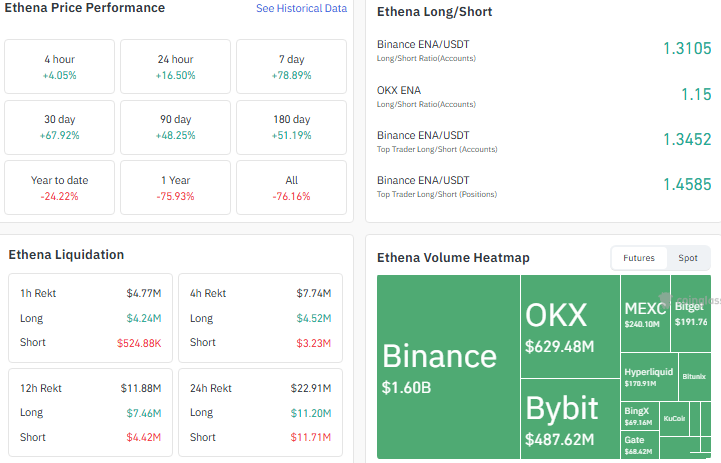The width and height of the screenshot is (721, 463).
Task: Click the 24h Rekt total $22.91M
Action: tap(311, 389)
